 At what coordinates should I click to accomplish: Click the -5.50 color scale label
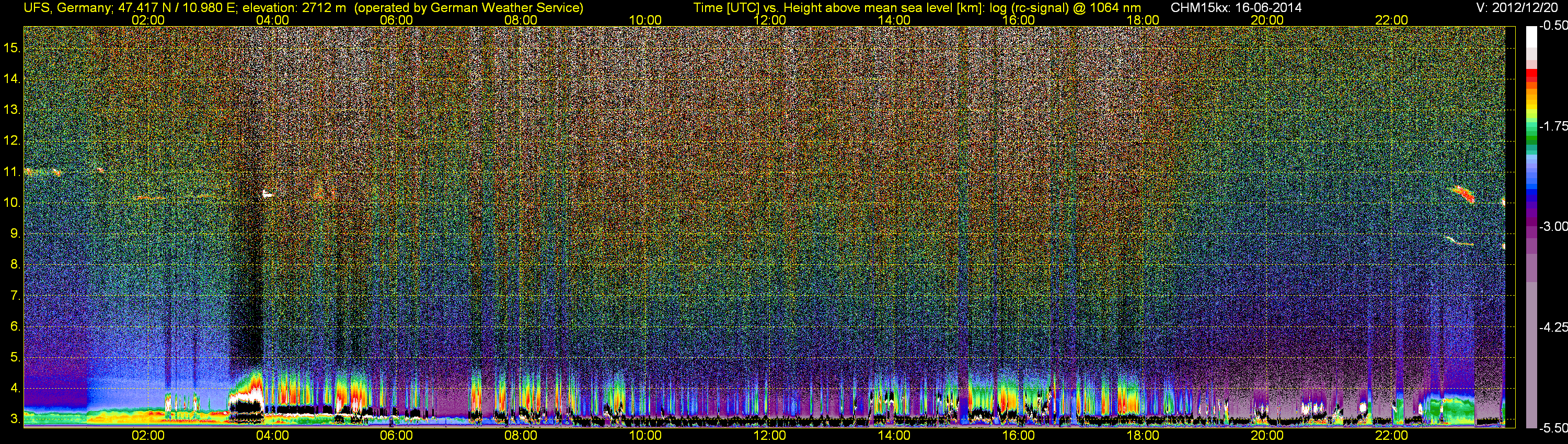1553,428
